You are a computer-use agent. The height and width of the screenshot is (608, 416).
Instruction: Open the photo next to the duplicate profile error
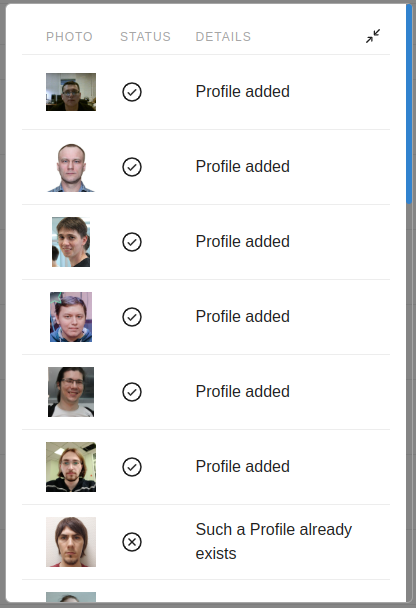pyautogui.click(x=71, y=542)
